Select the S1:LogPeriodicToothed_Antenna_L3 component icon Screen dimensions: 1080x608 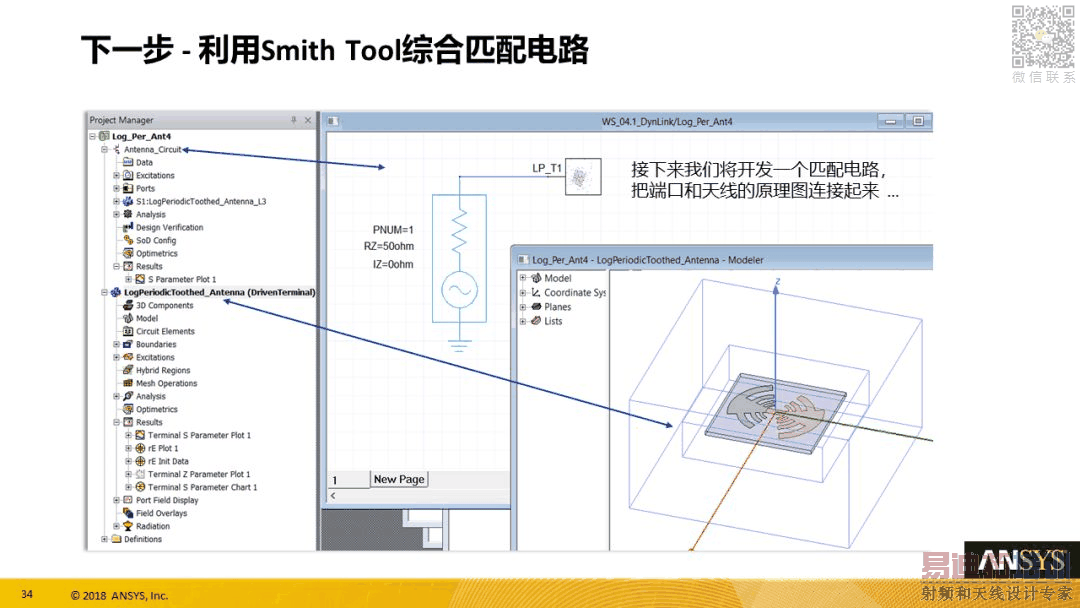pyautogui.click(x=128, y=201)
